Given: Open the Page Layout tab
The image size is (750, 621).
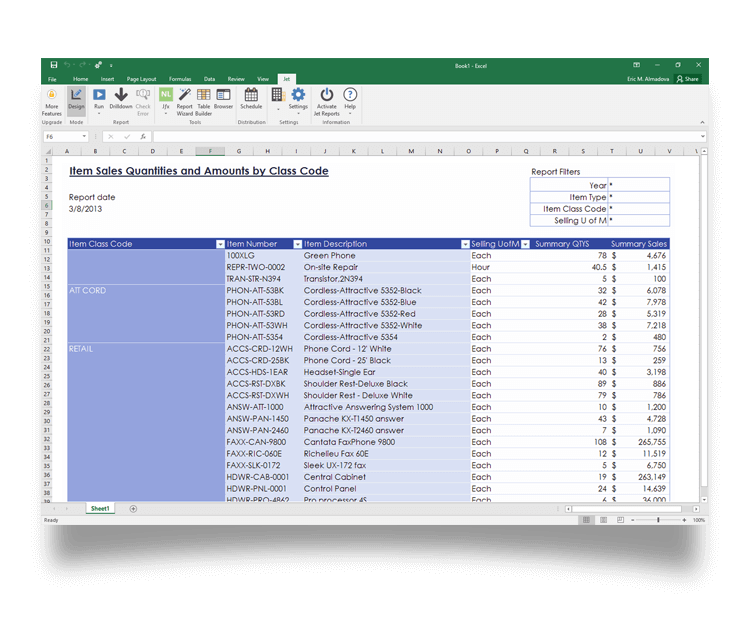Looking at the screenshot, I should (141, 78).
